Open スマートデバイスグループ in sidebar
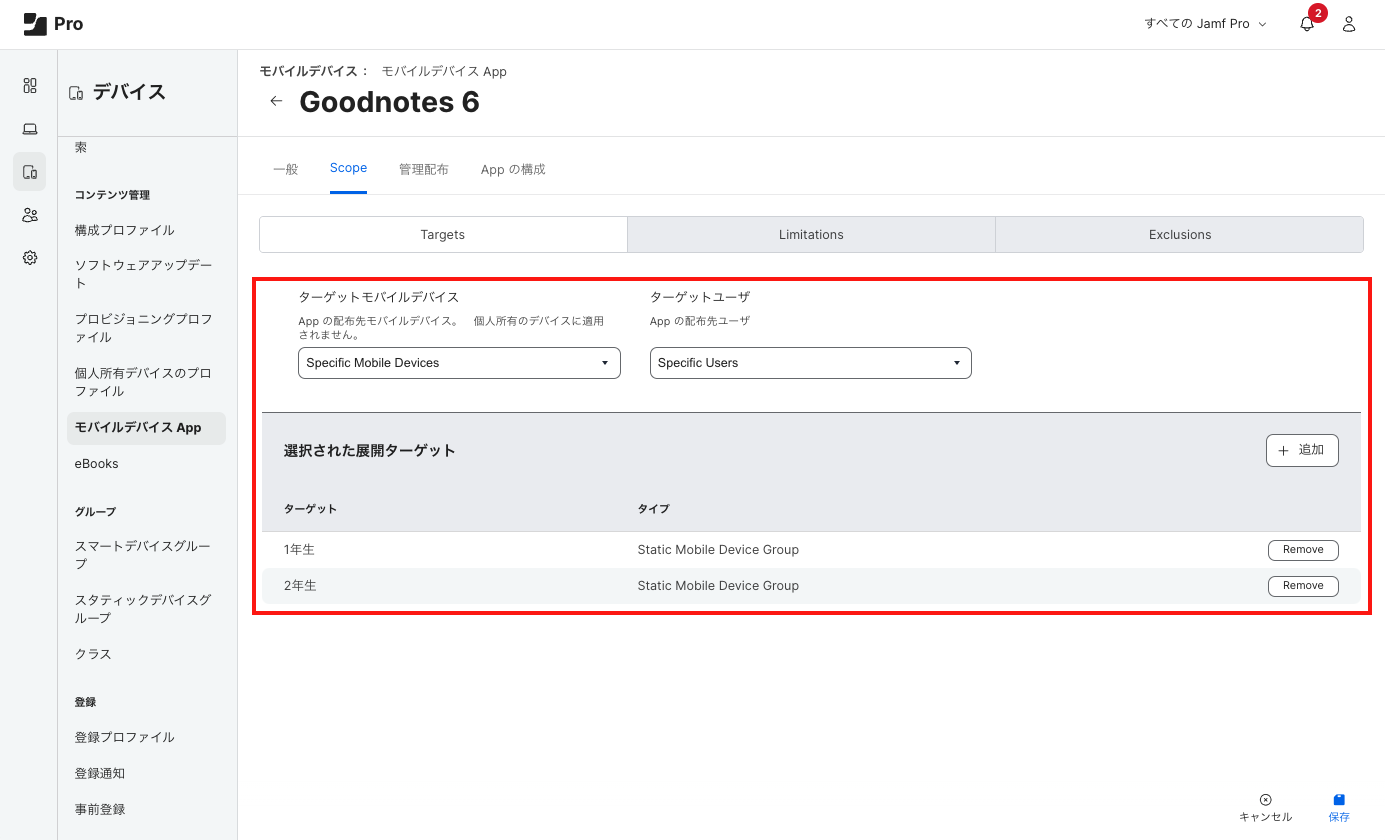This screenshot has width=1385, height=840. click(x=144, y=555)
